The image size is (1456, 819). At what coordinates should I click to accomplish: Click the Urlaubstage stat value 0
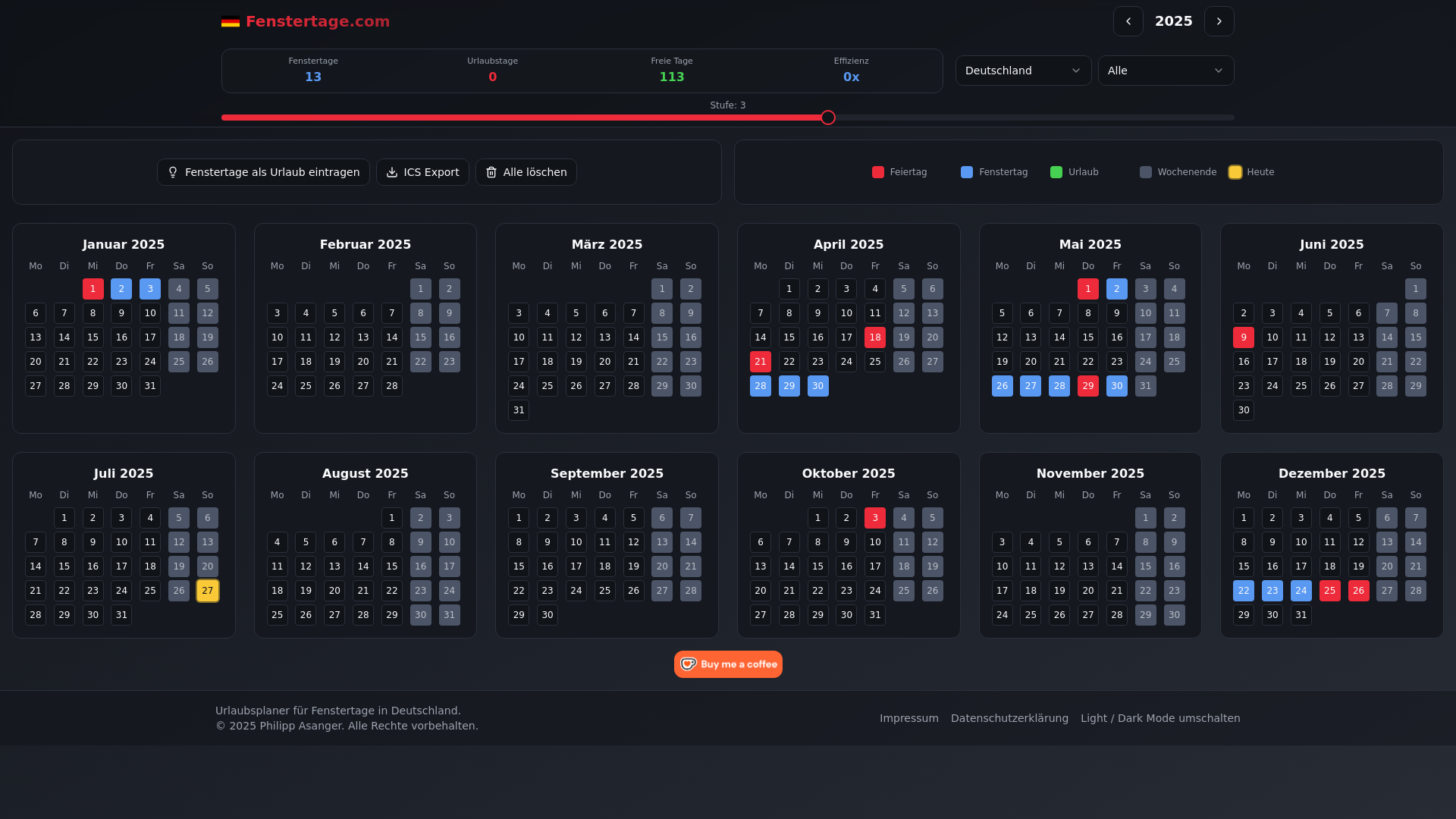493,77
